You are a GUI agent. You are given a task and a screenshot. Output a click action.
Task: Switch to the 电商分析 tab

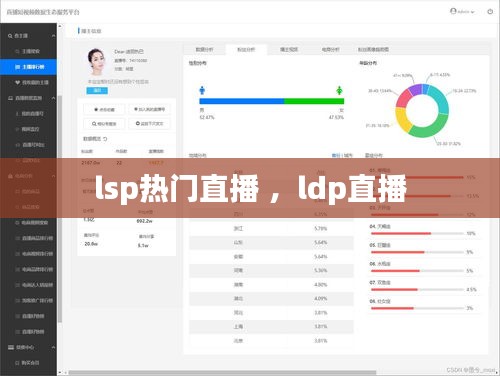coord(330,49)
